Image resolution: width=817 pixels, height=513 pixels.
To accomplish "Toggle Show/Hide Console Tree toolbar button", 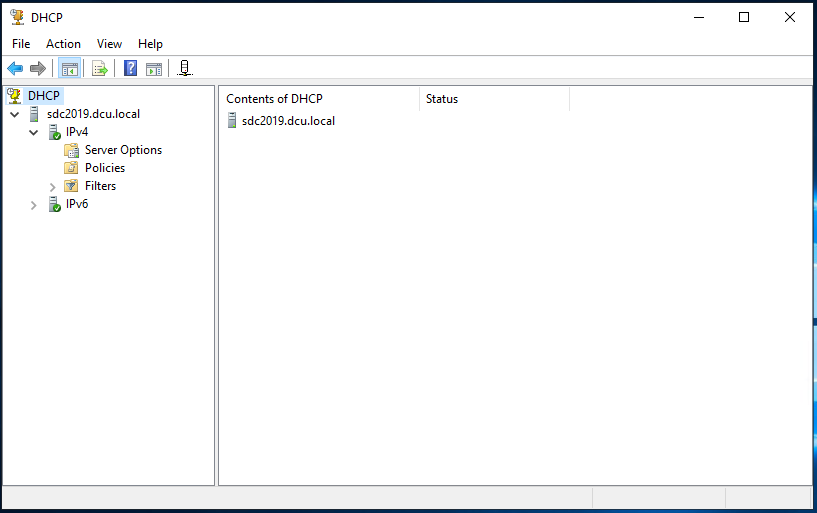I will point(69,68).
